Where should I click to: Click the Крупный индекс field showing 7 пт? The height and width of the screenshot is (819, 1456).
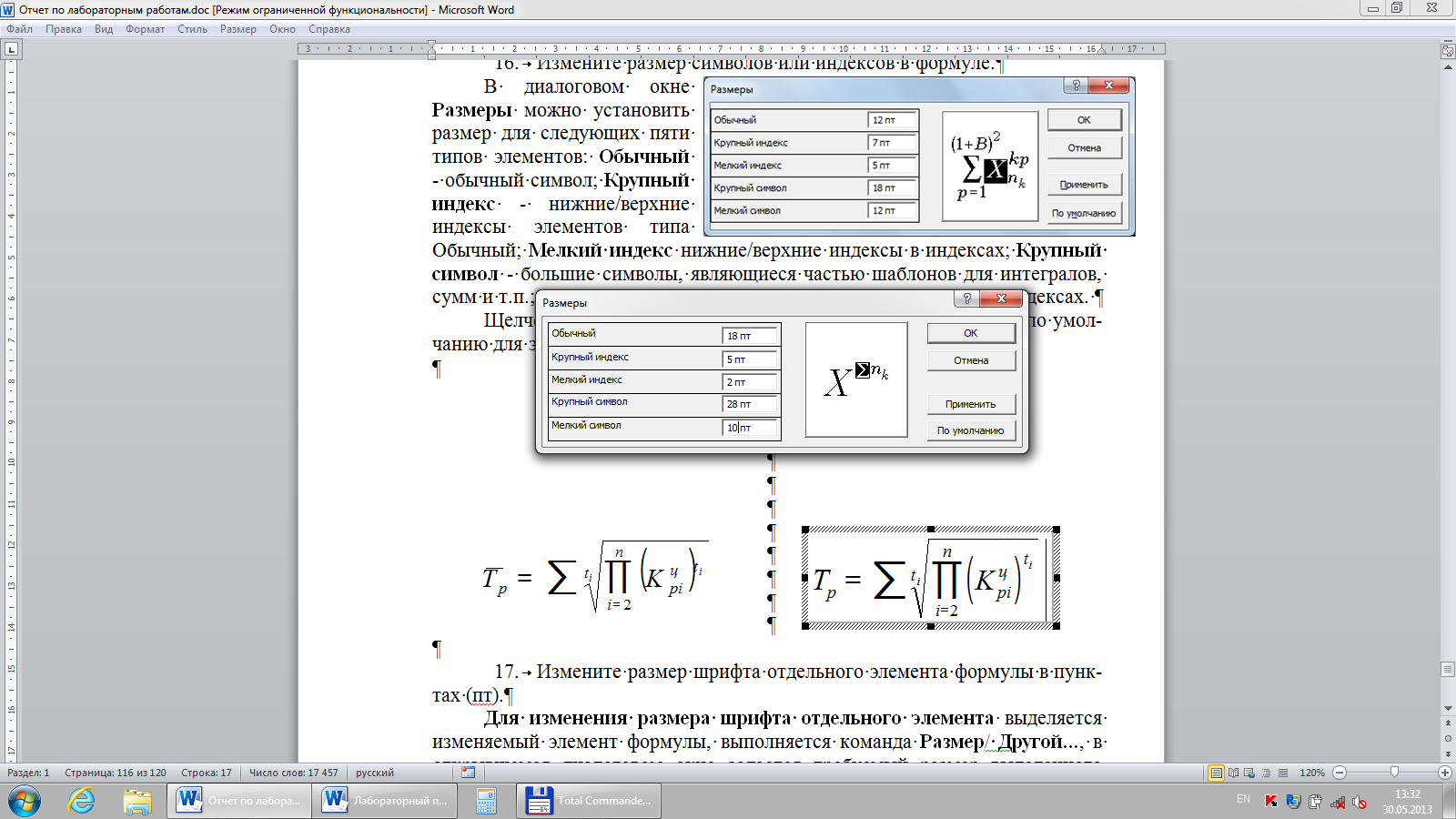(892, 143)
